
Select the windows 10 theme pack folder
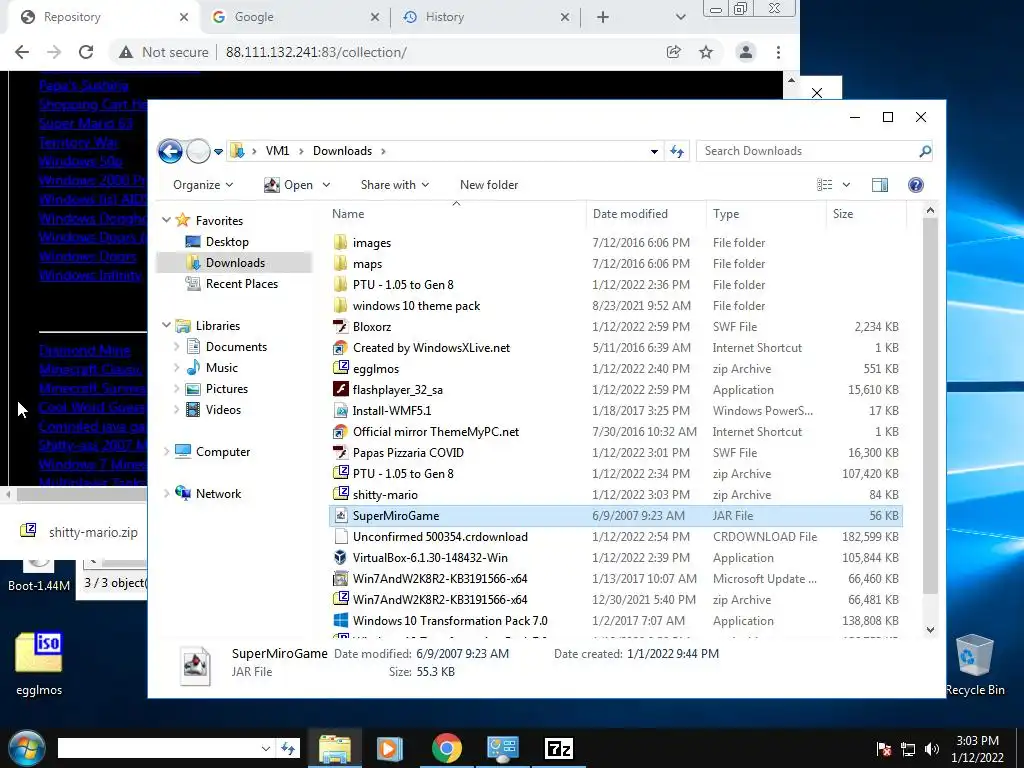416,306
